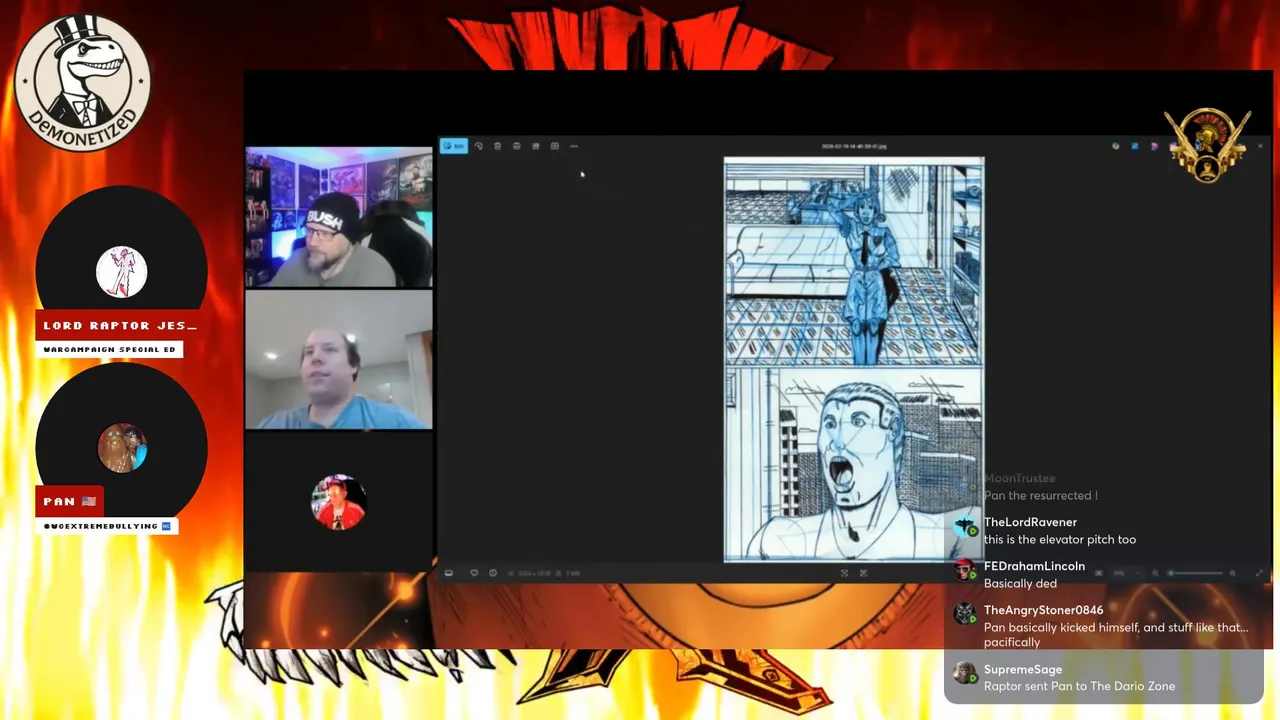Click the share icon in Photos toolbar
Image resolution: width=1280 pixels, height=720 pixels.
coord(535,146)
